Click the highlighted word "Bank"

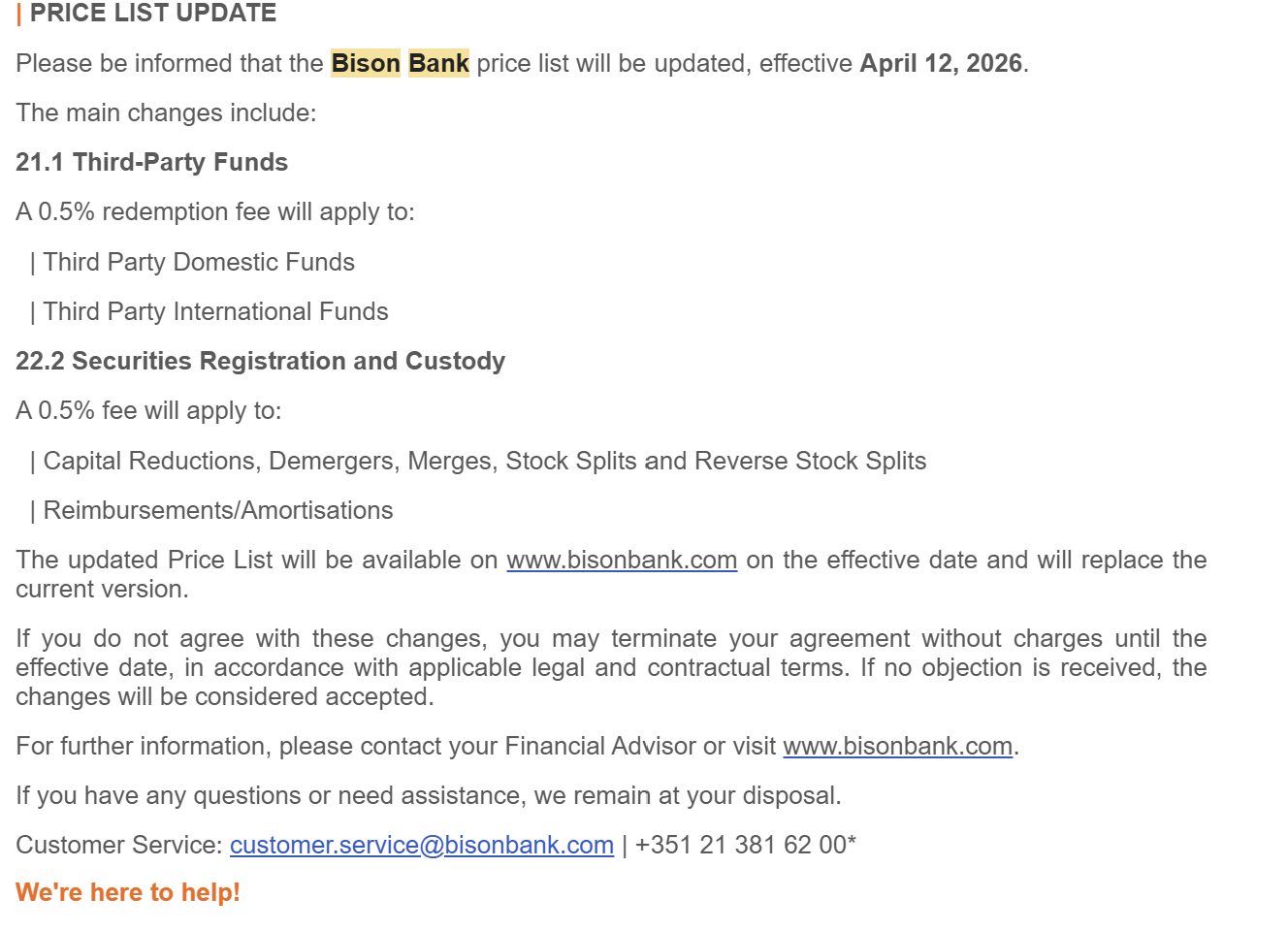pos(438,64)
